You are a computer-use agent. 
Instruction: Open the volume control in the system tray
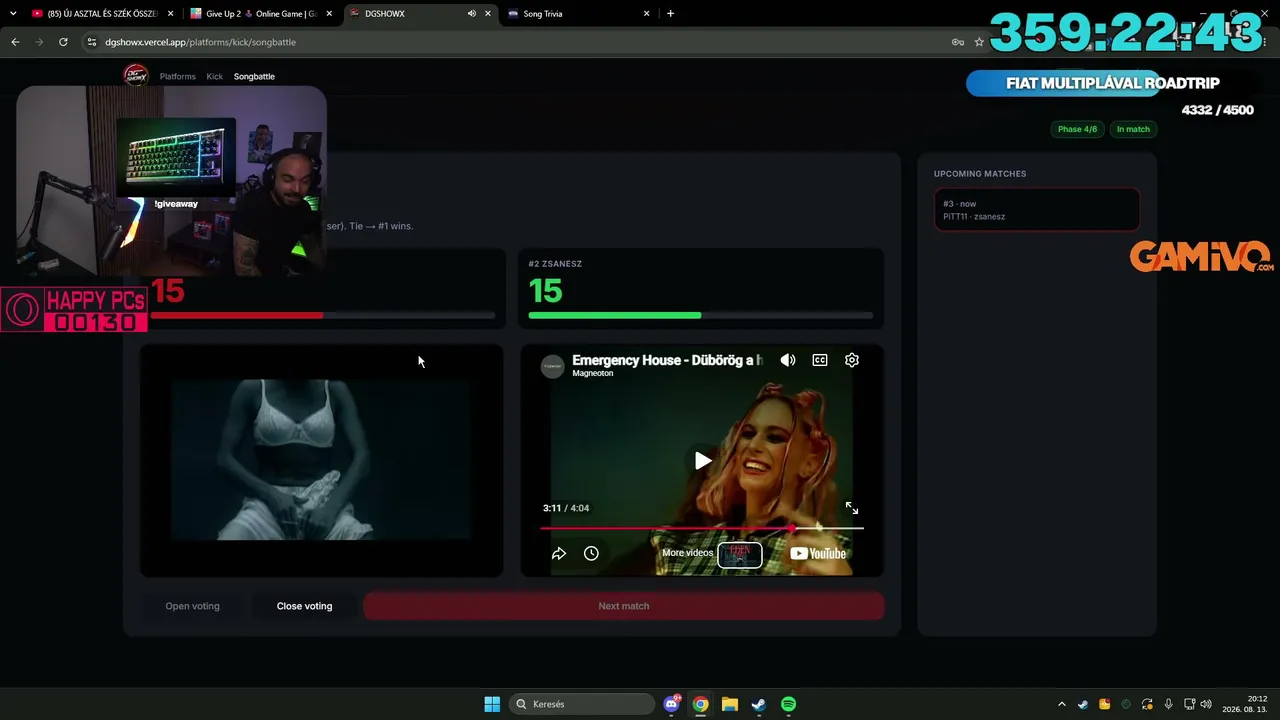point(1206,704)
